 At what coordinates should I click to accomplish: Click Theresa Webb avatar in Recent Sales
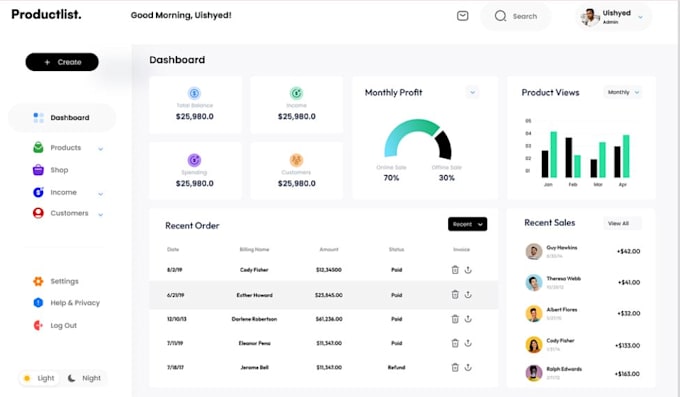click(x=534, y=282)
